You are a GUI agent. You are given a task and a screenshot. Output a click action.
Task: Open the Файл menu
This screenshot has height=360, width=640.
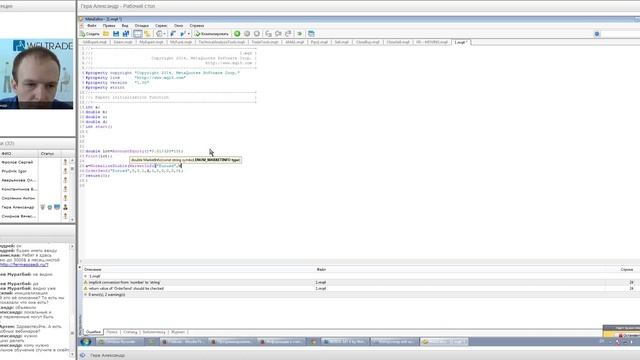91,26
